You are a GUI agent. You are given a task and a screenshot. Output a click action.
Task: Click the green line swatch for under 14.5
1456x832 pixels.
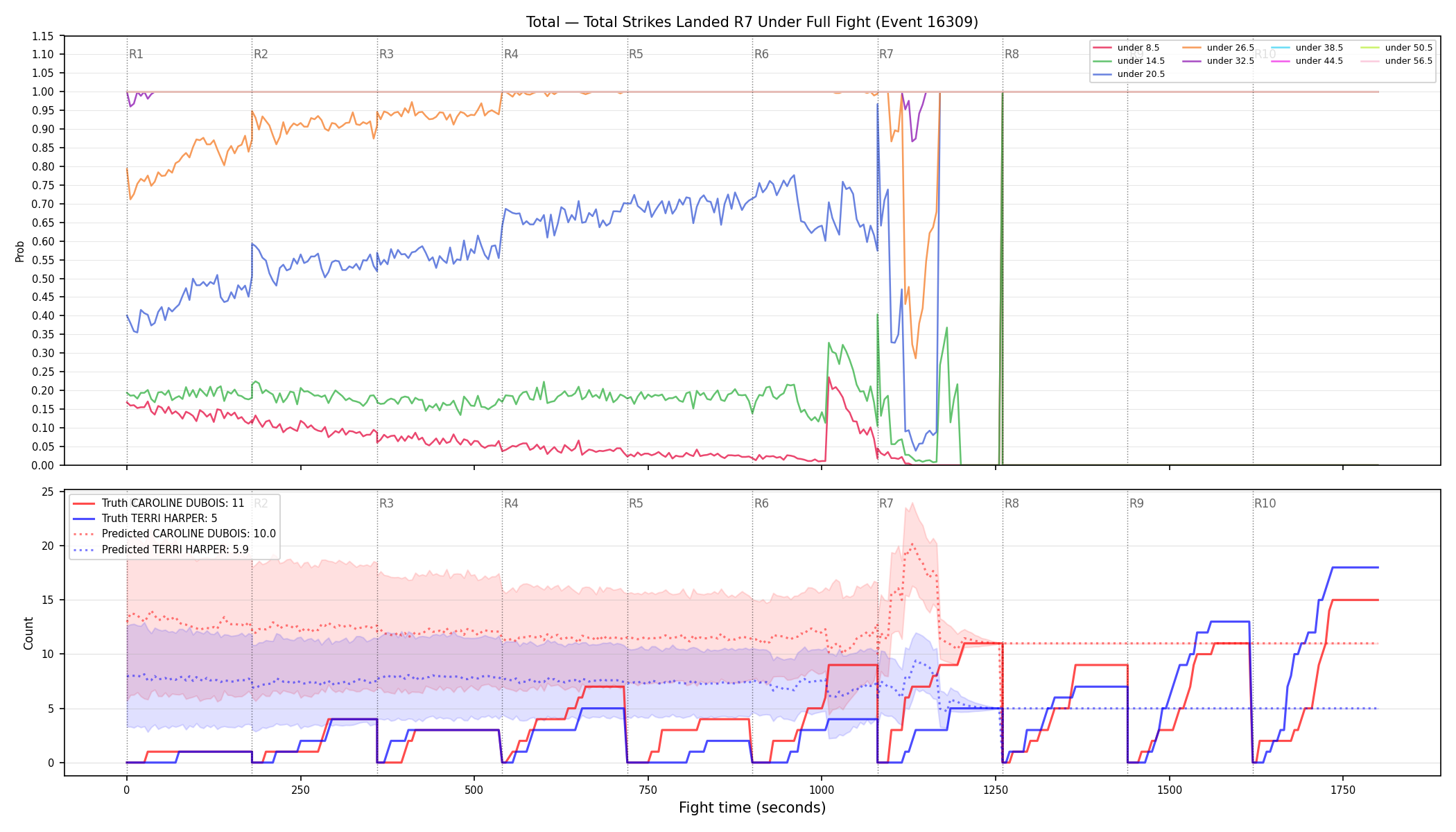click(x=1102, y=61)
